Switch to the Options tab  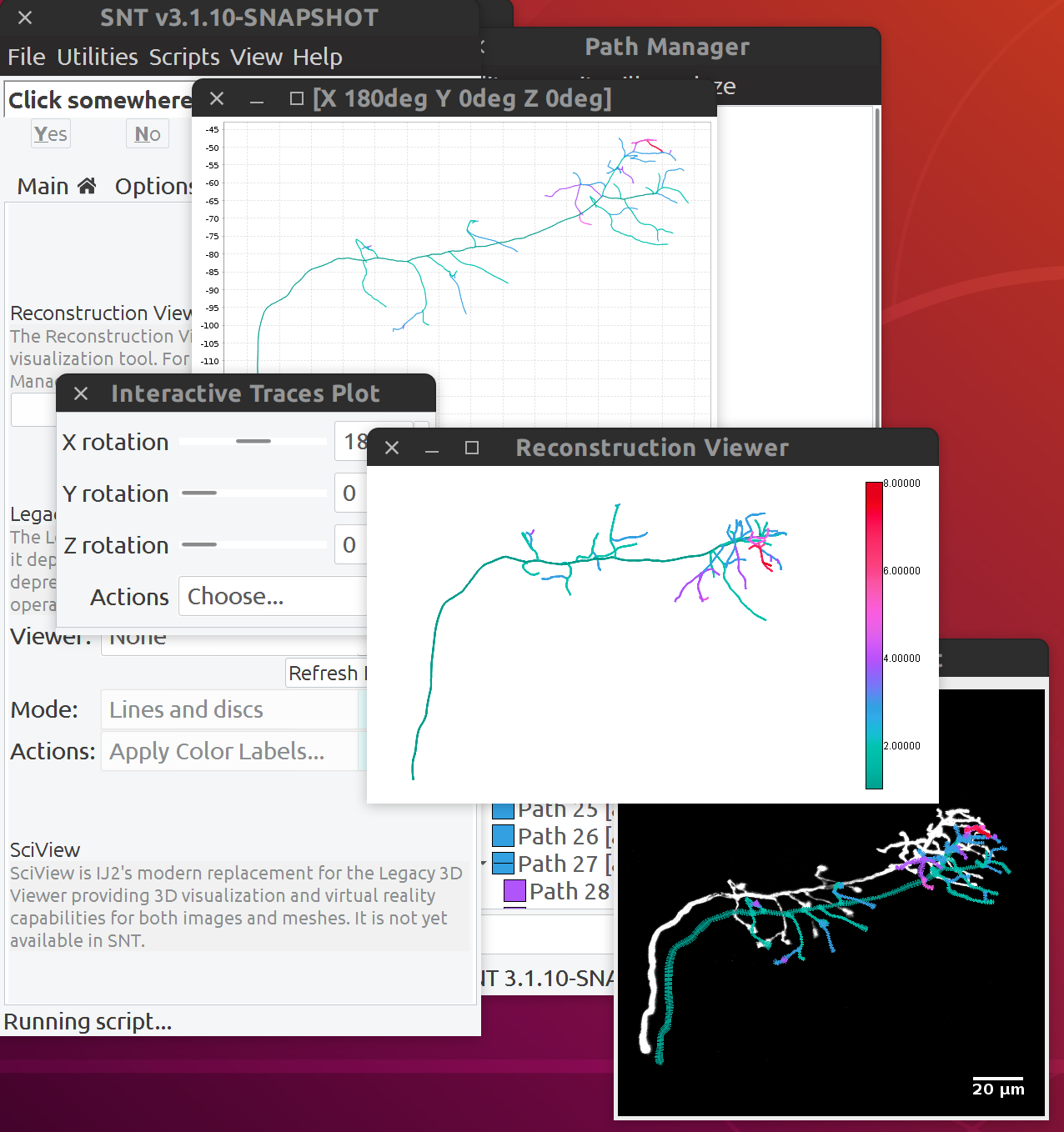pyautogui.click(x=153, y=185)
